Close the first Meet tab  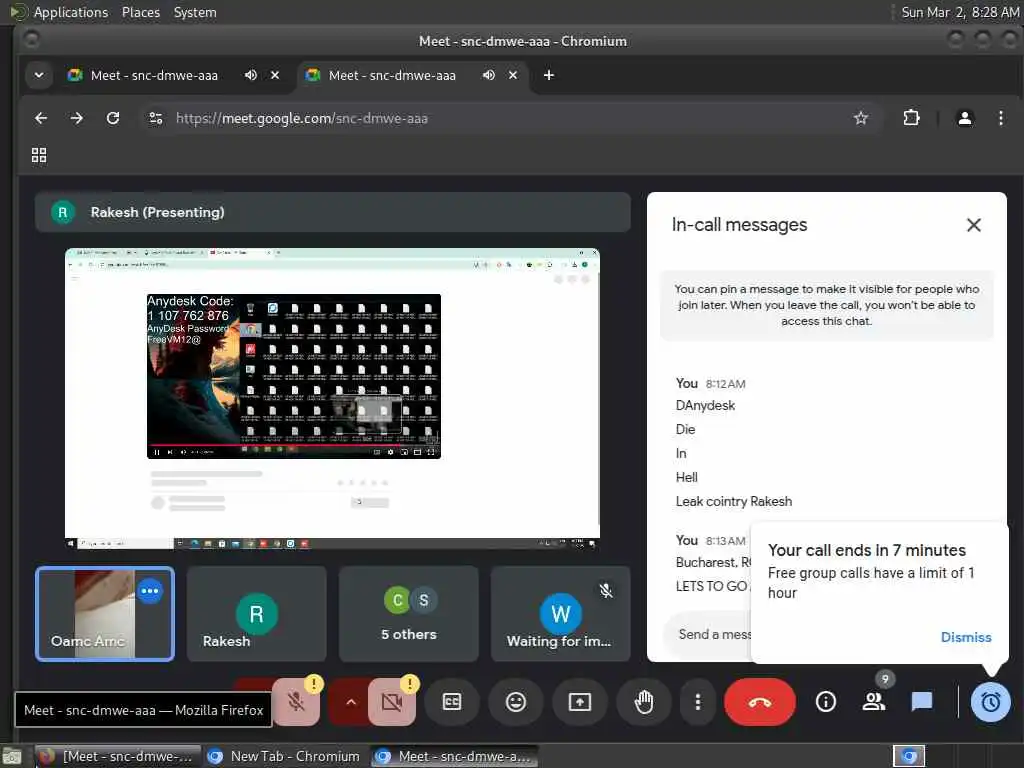click(x=275, y=75)
